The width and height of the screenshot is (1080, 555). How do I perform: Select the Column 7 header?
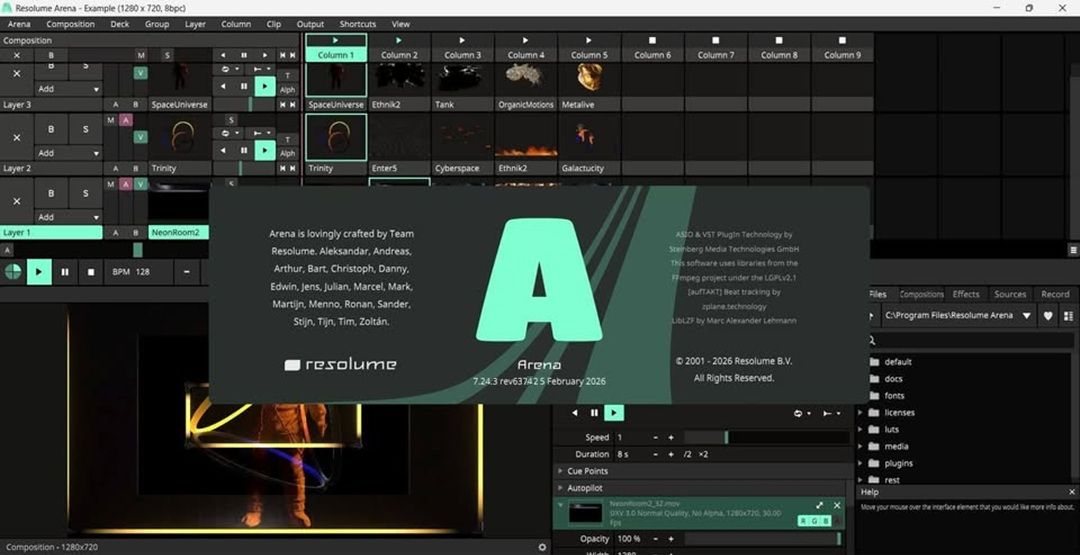[x=716, y=55]
